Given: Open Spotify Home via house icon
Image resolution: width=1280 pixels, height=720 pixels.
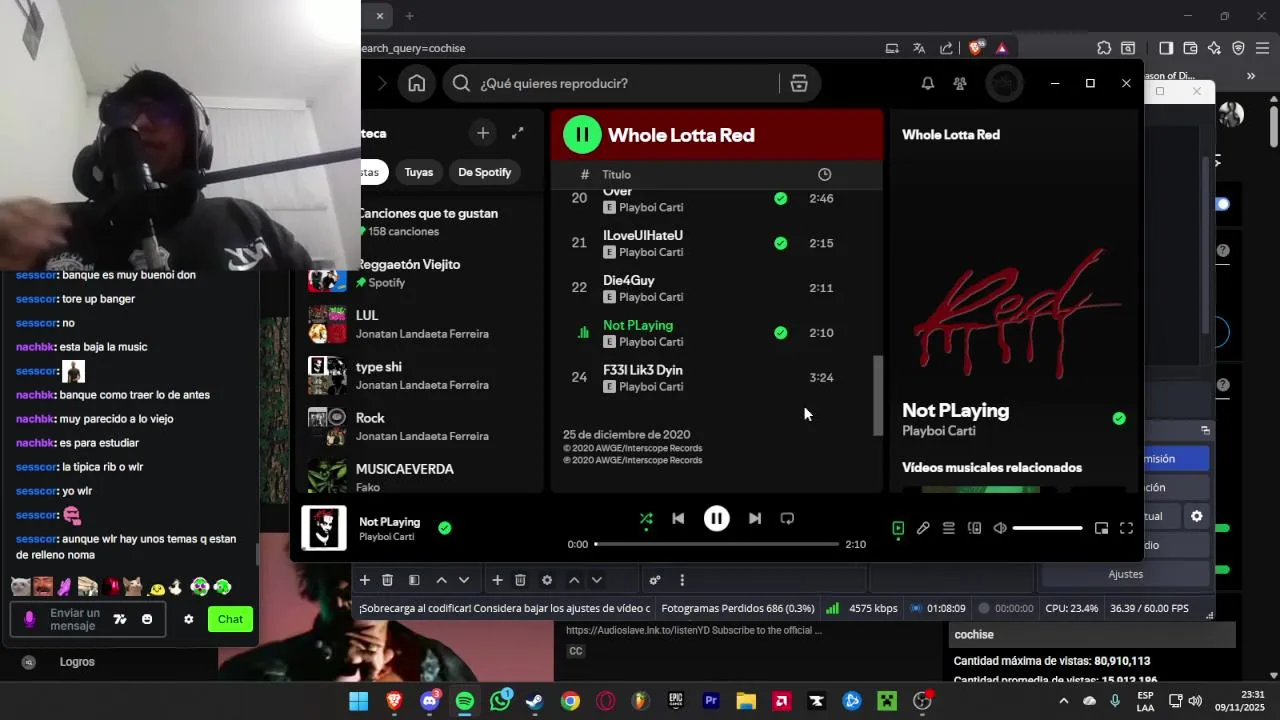Looking at the screenshot, I should pyautogui.click(x=416, y=84).
